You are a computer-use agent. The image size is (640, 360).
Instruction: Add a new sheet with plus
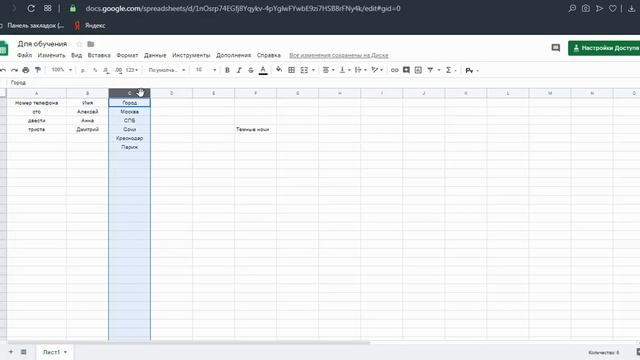[11, 352]
